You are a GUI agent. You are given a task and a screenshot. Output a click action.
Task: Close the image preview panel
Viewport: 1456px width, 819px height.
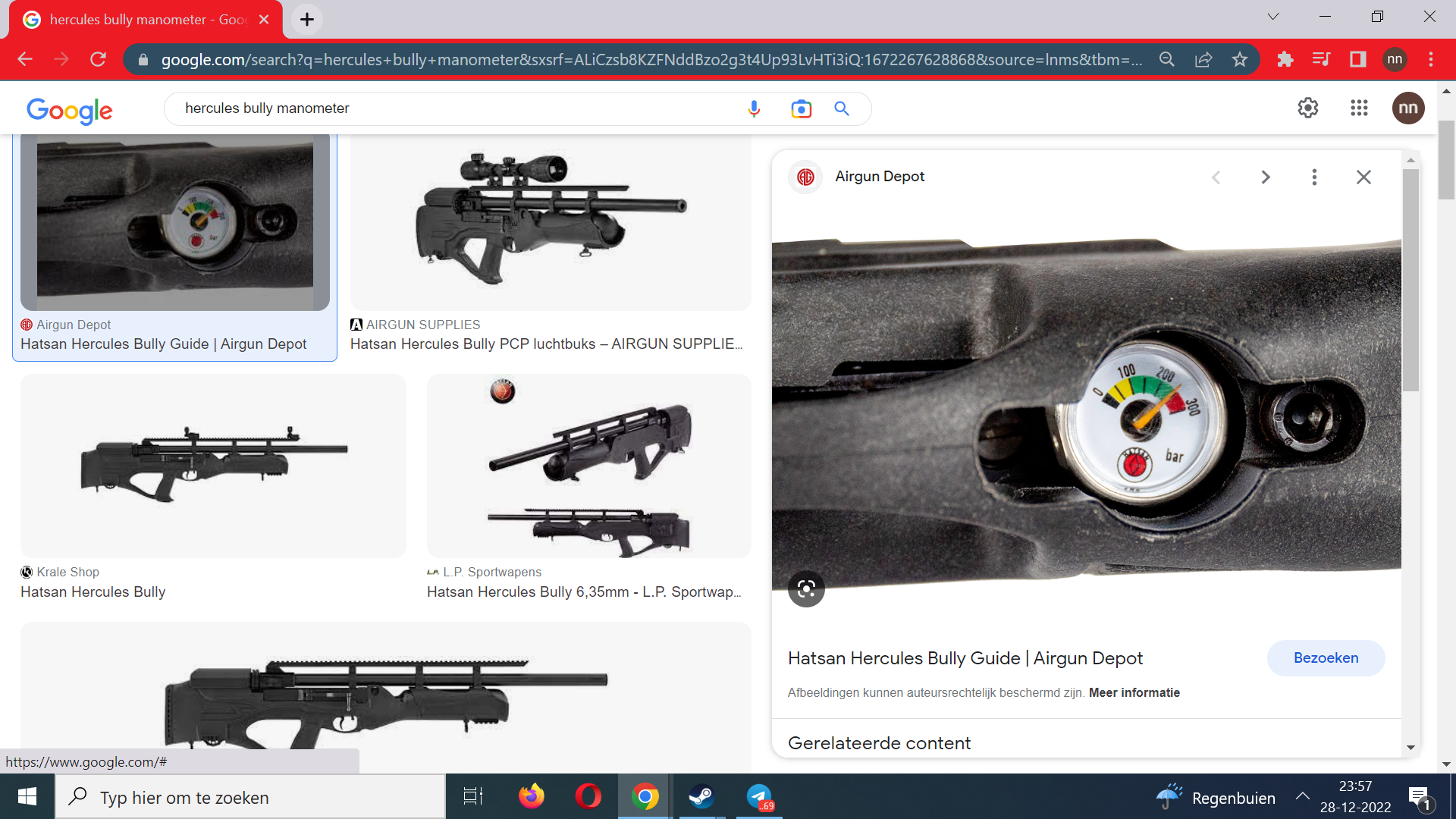(1363, 177)
